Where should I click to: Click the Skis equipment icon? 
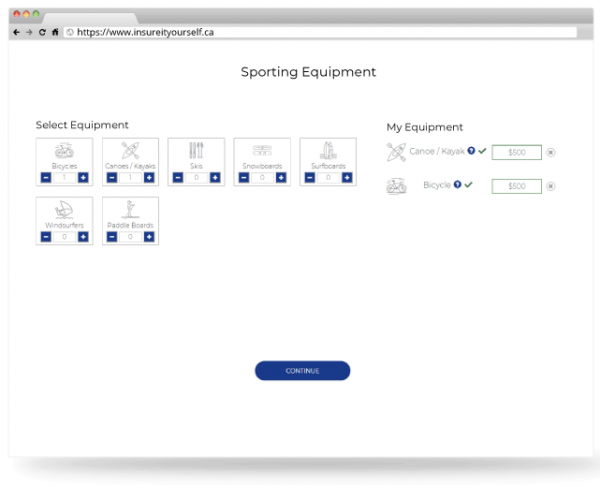196,150
